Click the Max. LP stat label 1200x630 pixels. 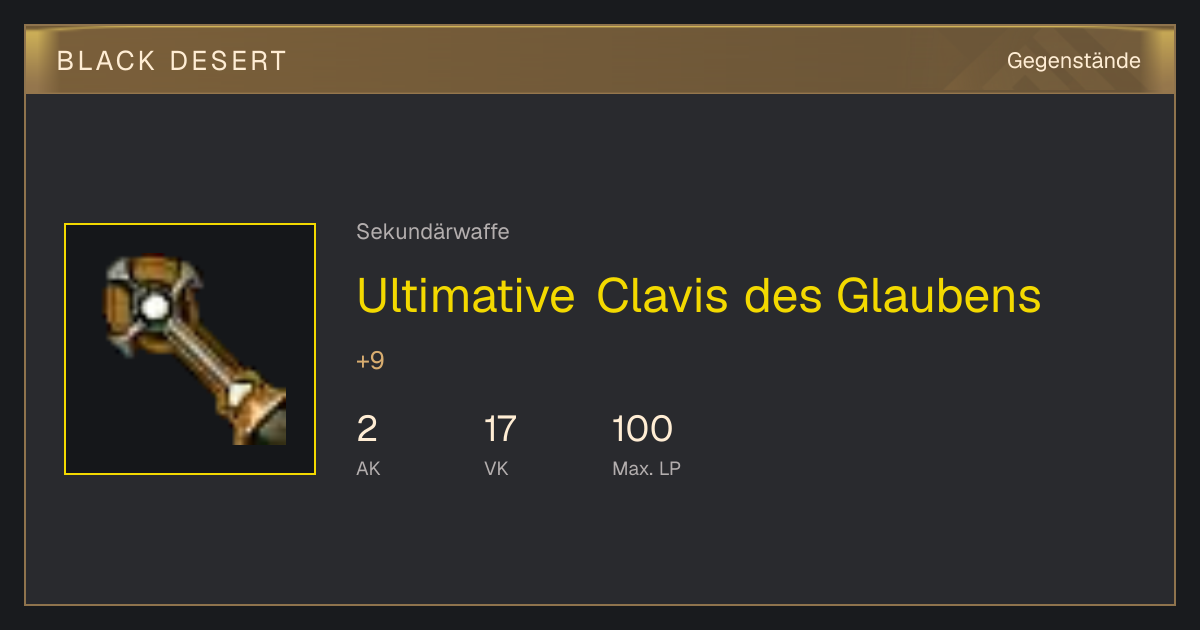(646, 468)
